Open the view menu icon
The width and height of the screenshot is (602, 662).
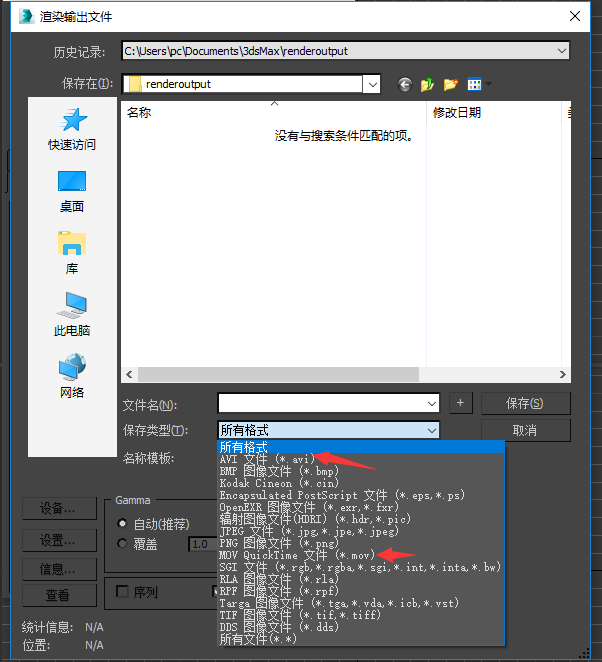479,84
